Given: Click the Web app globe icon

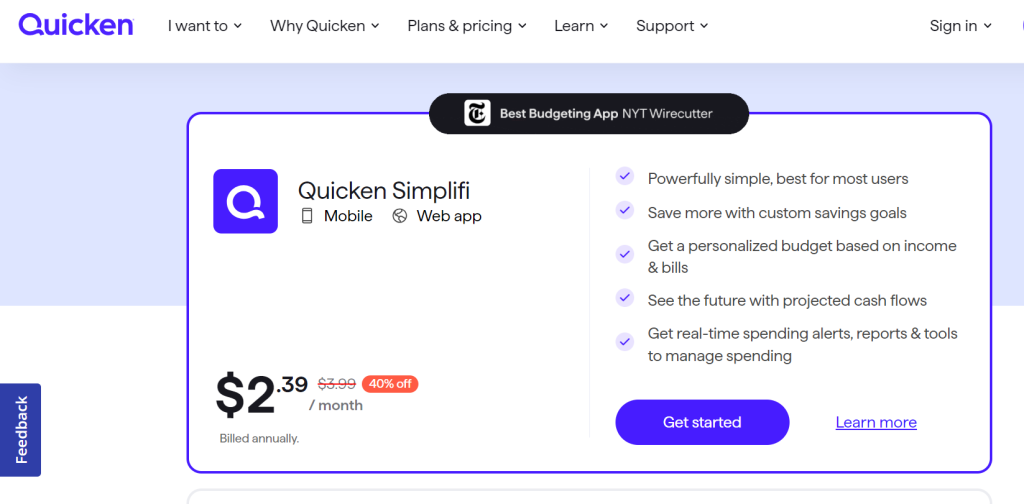Looking at the screenshot, I should [400, 216].
